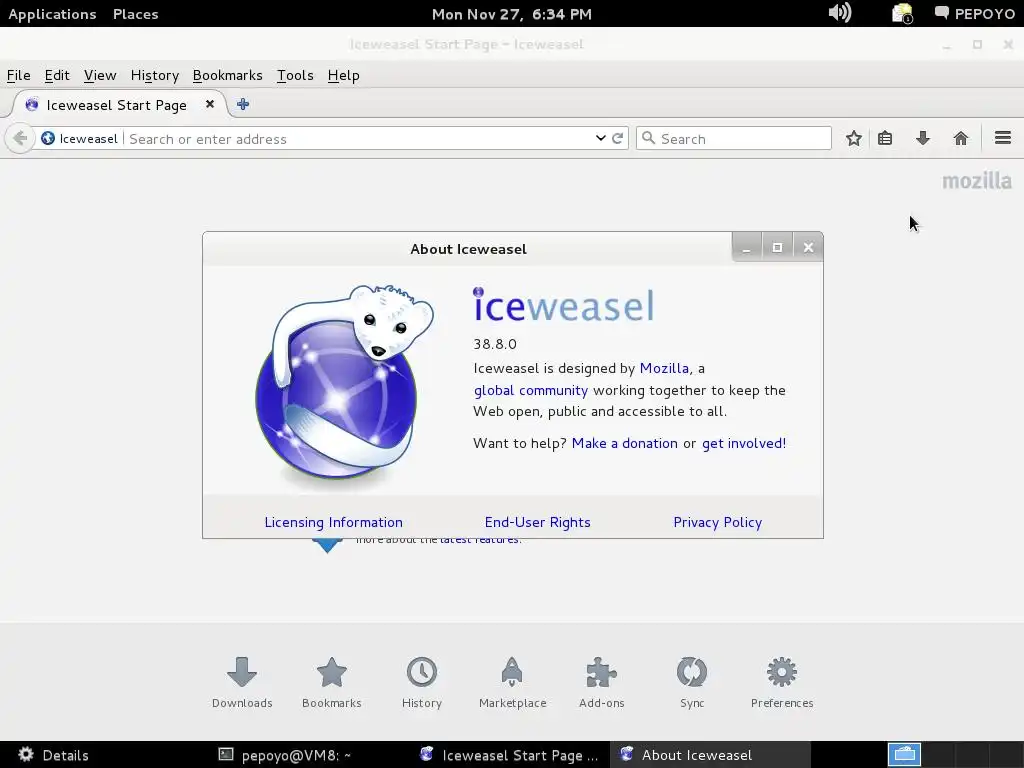Close the About Iceweasel dialog
The image size is (1024, 768).
pyautogui.click(x=808, y=248)
